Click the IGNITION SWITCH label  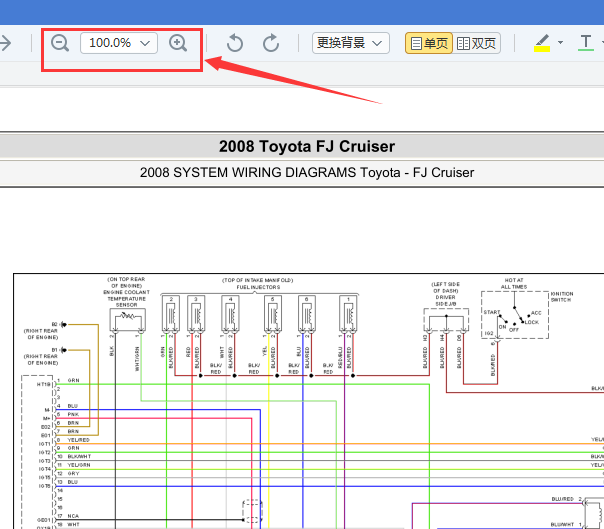tap(562, 297)
